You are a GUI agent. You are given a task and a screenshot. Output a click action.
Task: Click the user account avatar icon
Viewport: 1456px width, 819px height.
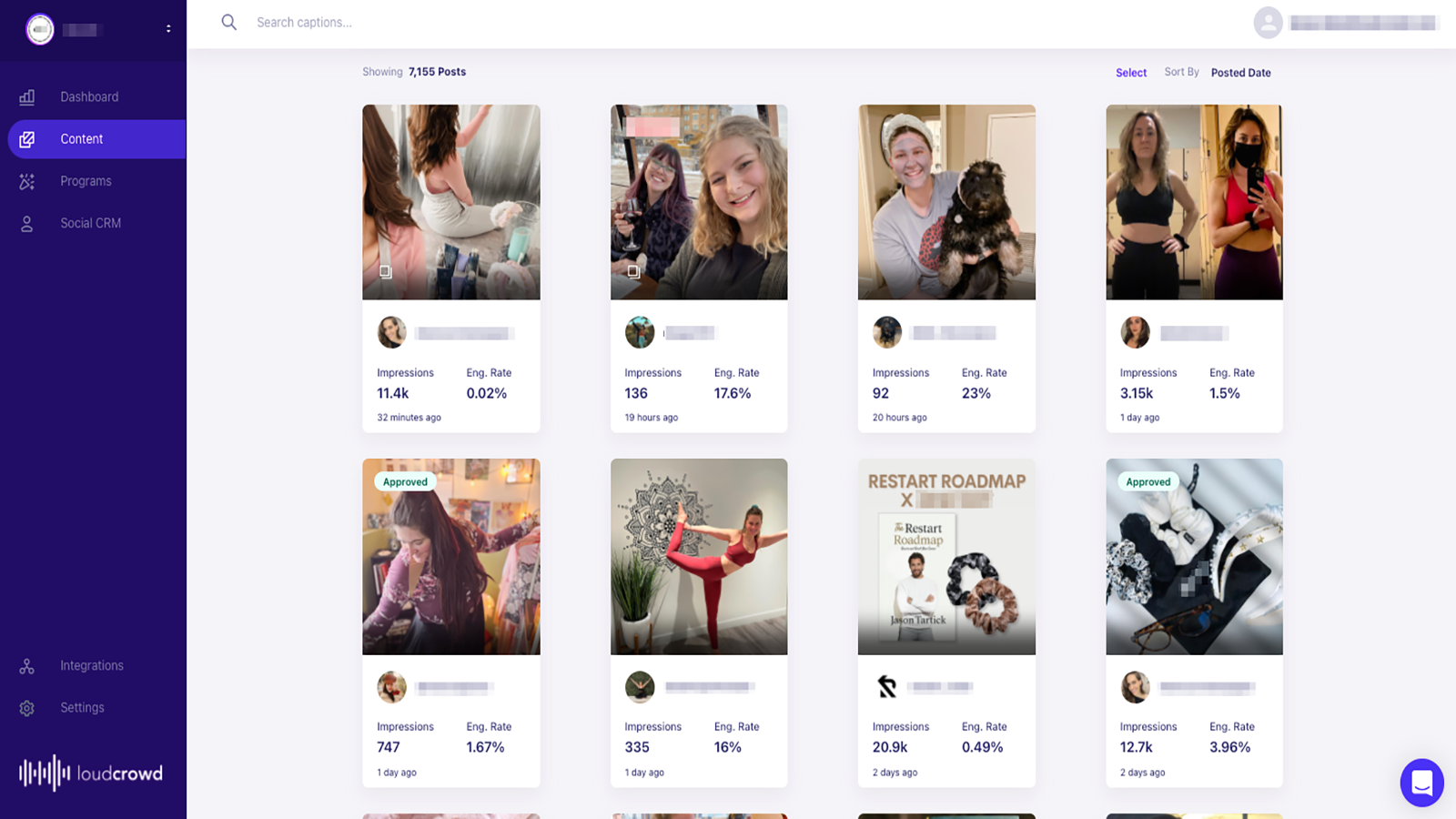click(1268, 23)
